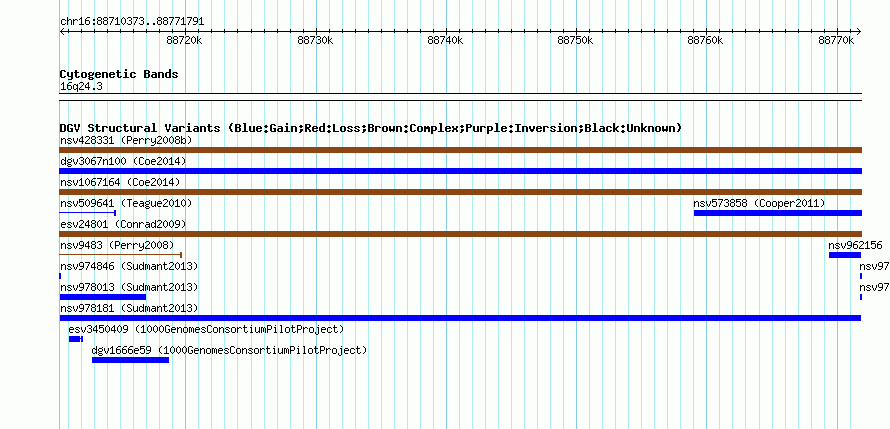Open the nsv962156 variant label

pyautogui.click(x=855, y=245)
